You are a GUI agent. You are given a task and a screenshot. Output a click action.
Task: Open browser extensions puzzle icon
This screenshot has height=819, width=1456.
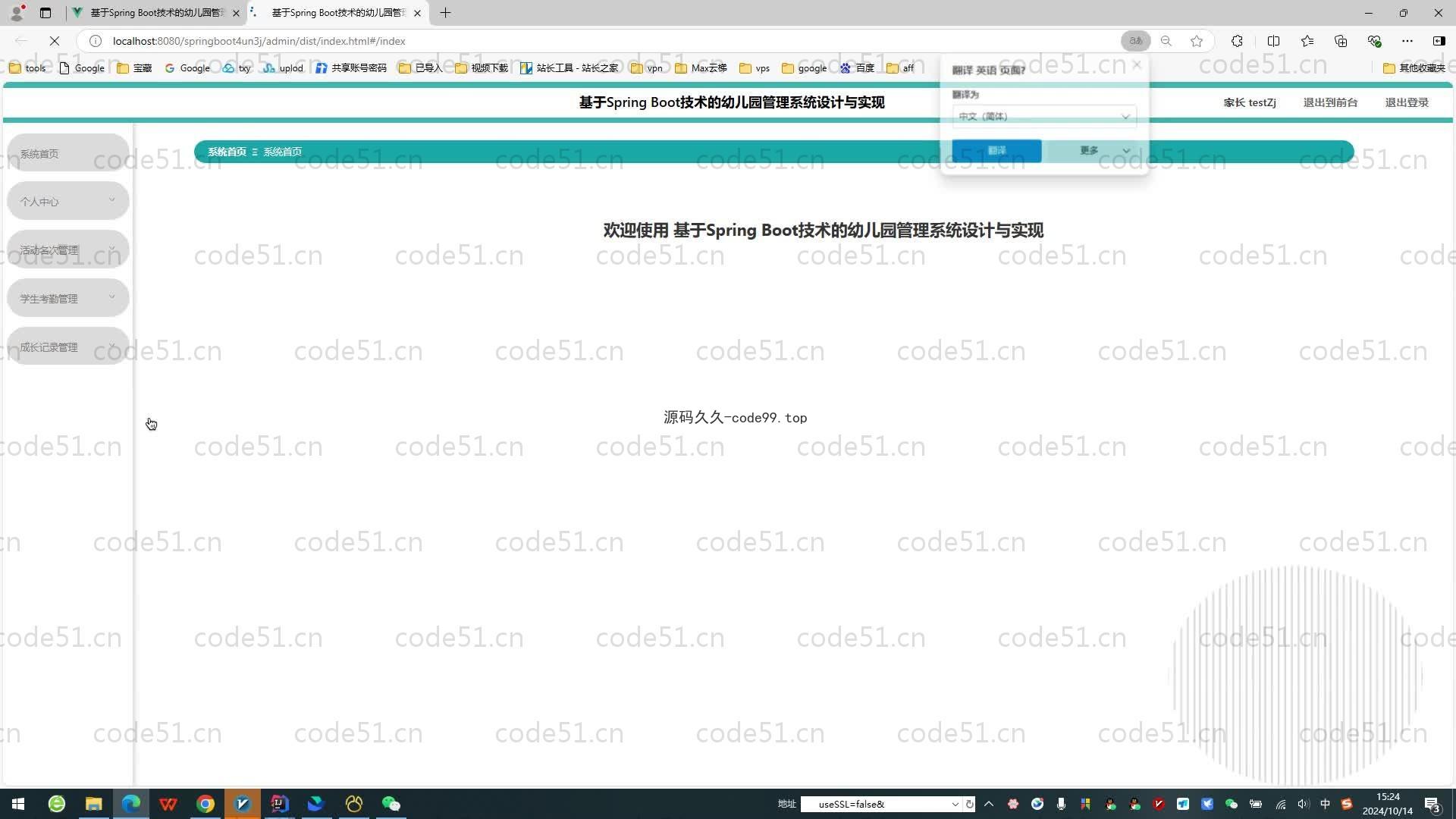click(x=1237, y=41)
